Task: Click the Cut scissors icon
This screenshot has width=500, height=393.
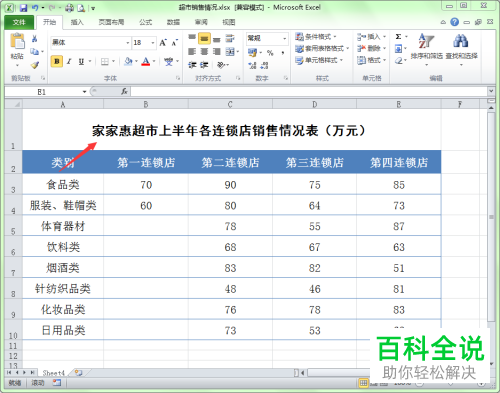Action: click(x=34, y=39)
